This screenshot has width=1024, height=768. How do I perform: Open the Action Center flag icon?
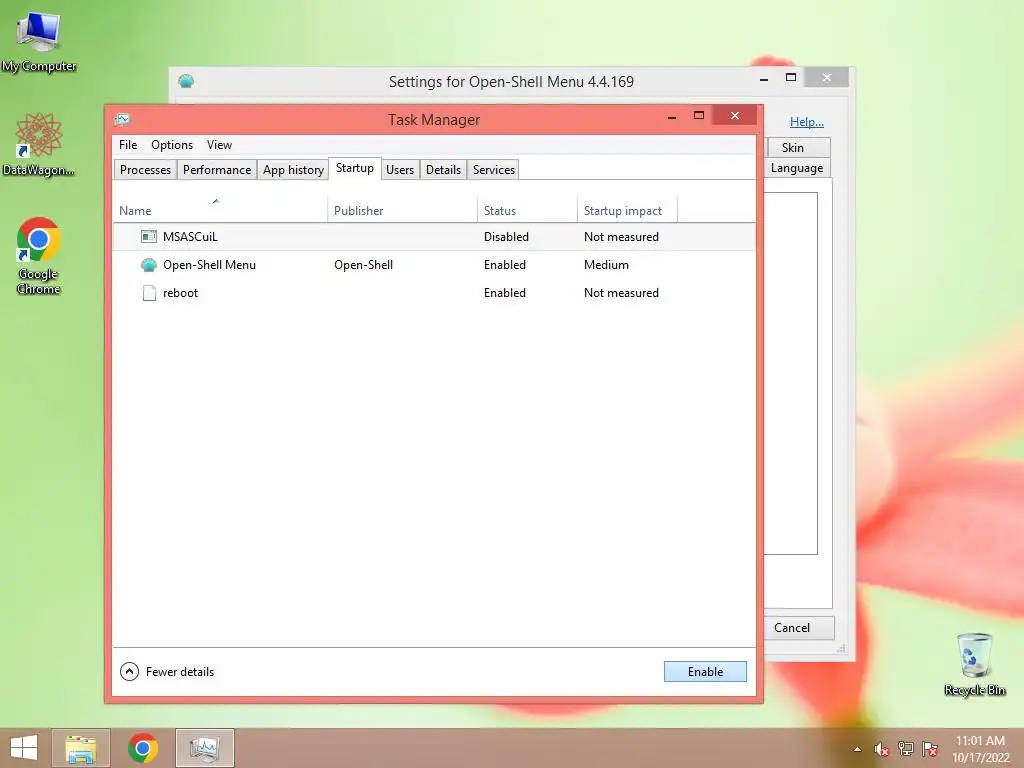pos(930,749)
